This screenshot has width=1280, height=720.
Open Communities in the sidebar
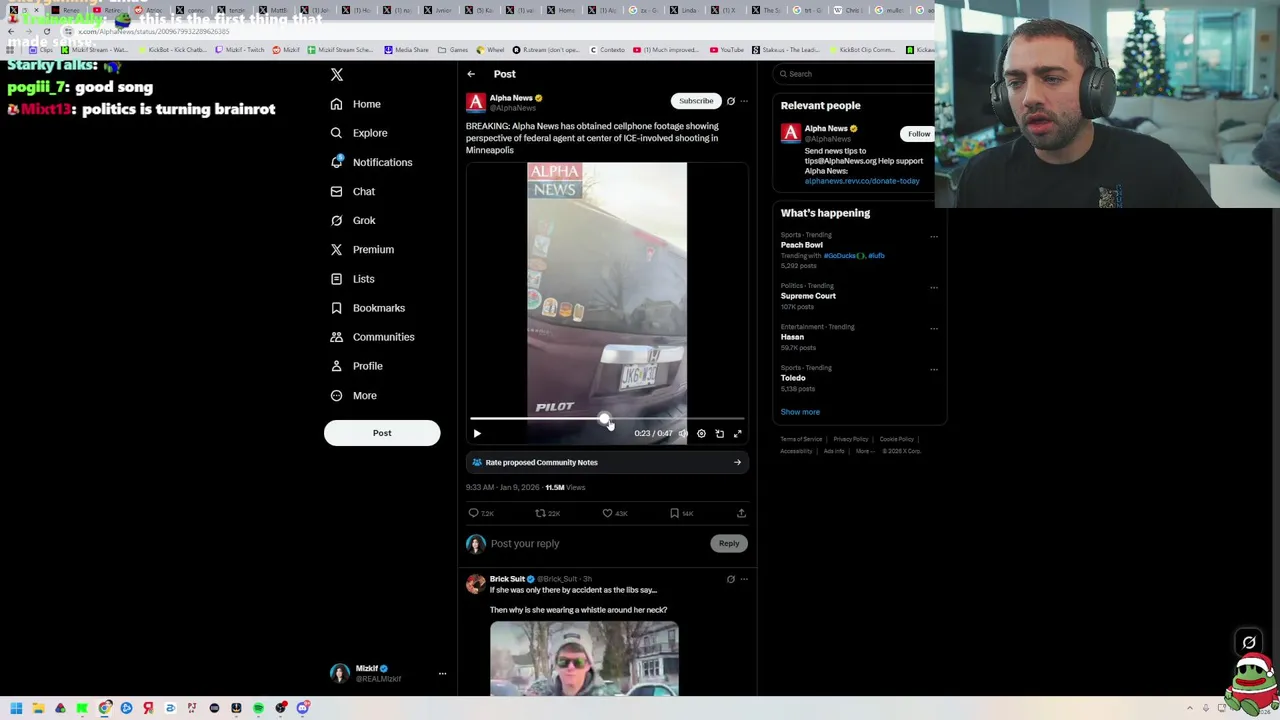click(x=371, y=337)
